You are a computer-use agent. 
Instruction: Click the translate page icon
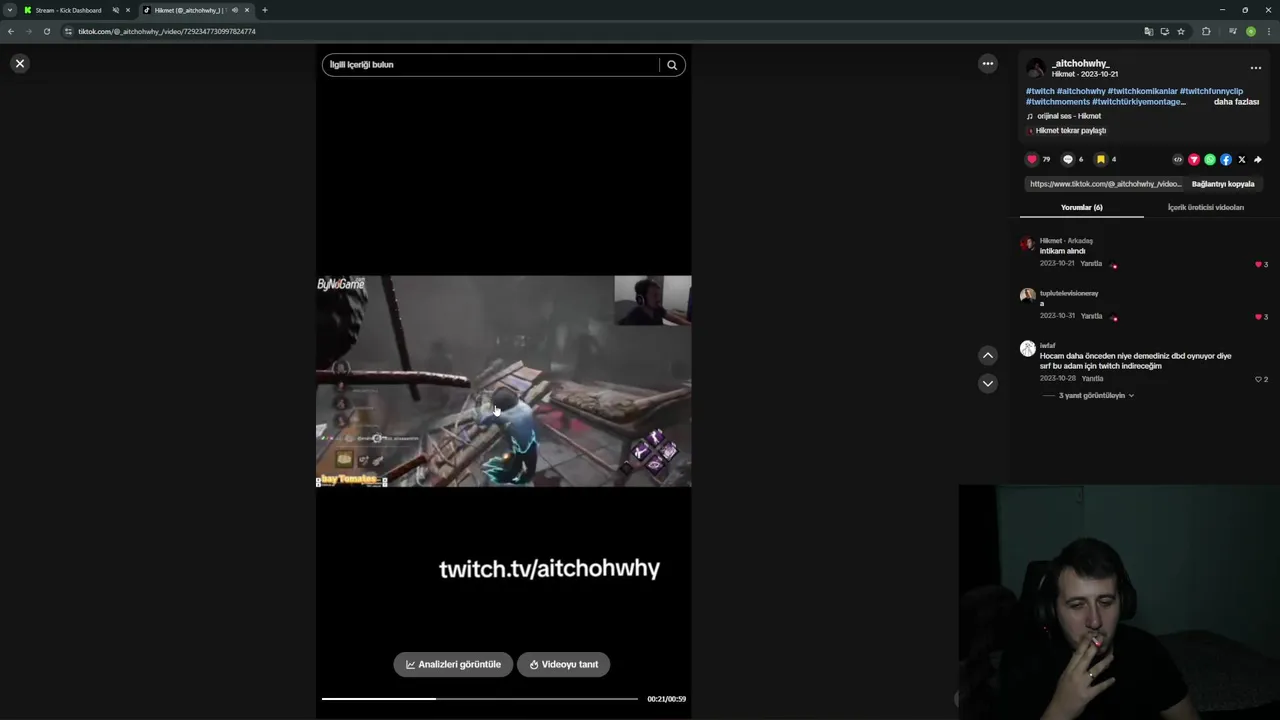pos(1149,31)
